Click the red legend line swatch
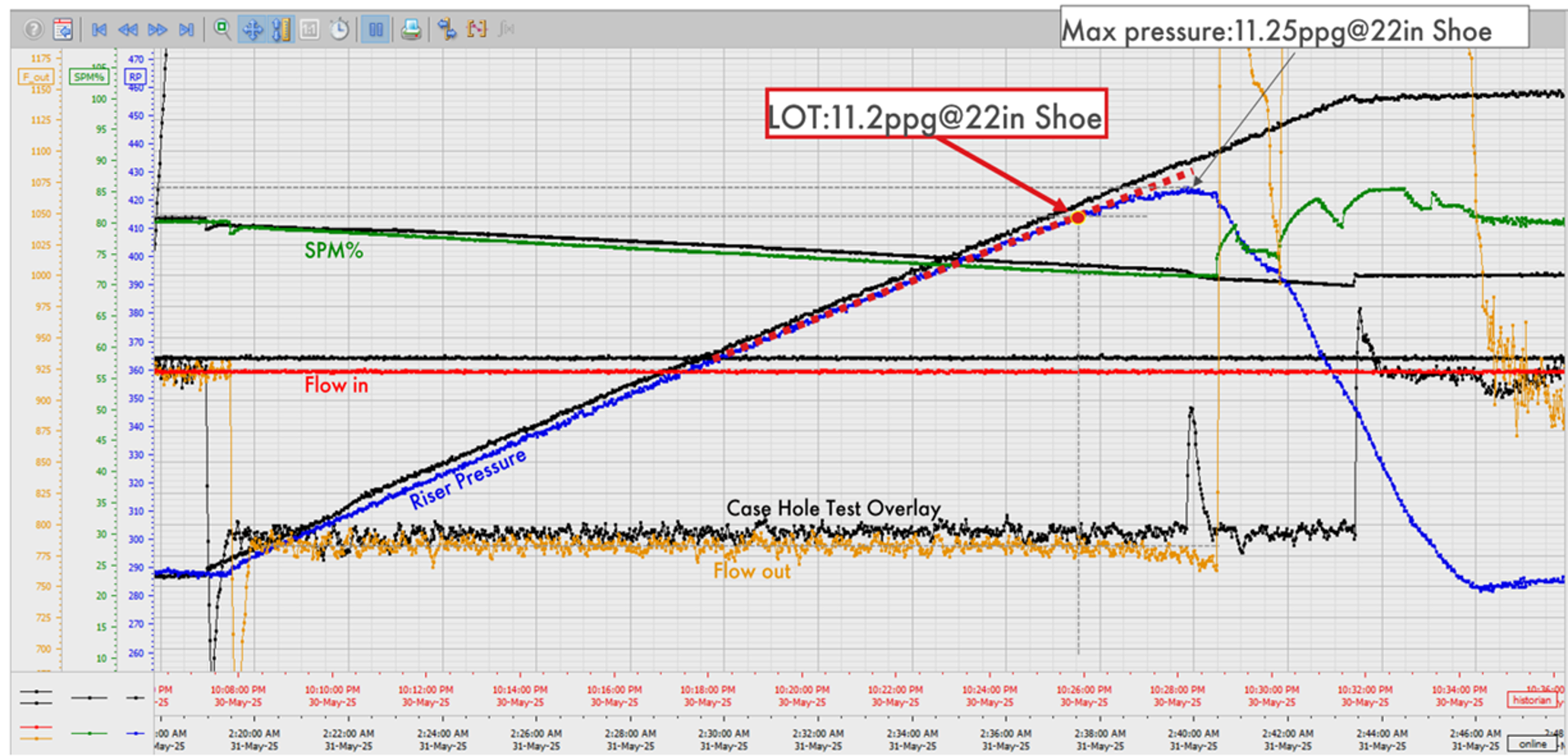The height and width of the screenshot is (756, 1568). 36,727
